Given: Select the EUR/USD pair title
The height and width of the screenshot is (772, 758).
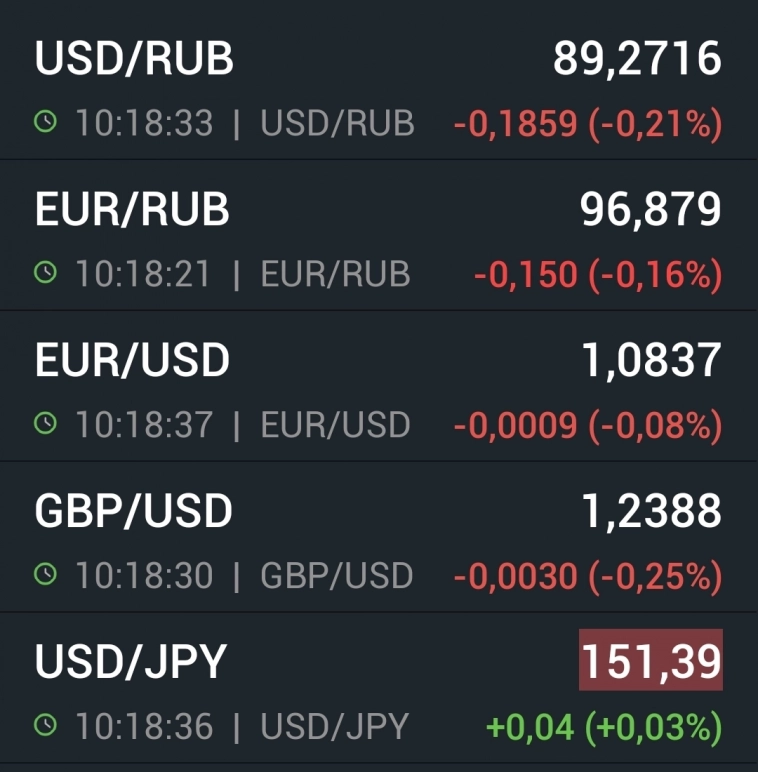Looking at the screenshot, I should pos(132,361).
